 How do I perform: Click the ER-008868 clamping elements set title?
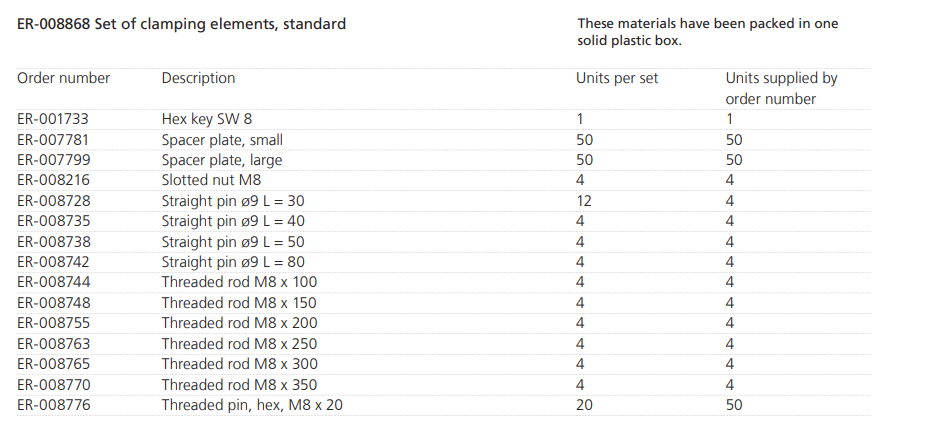click(x=182, y=23)
